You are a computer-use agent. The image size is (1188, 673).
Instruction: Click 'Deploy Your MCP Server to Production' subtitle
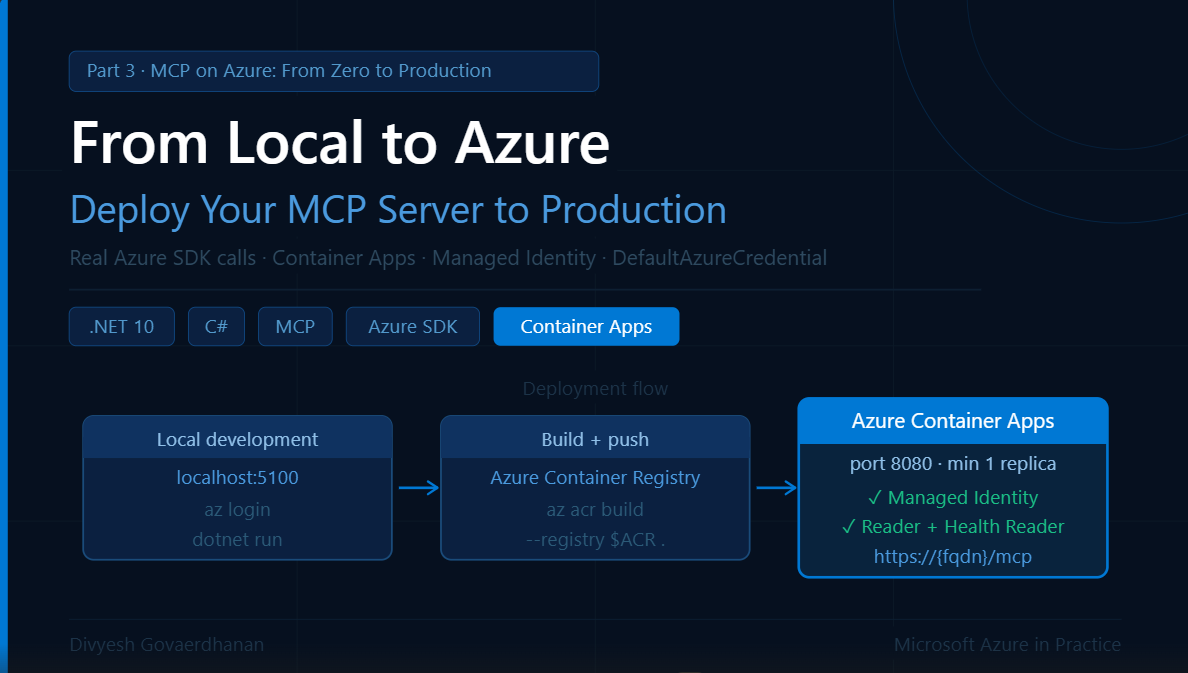399,210
